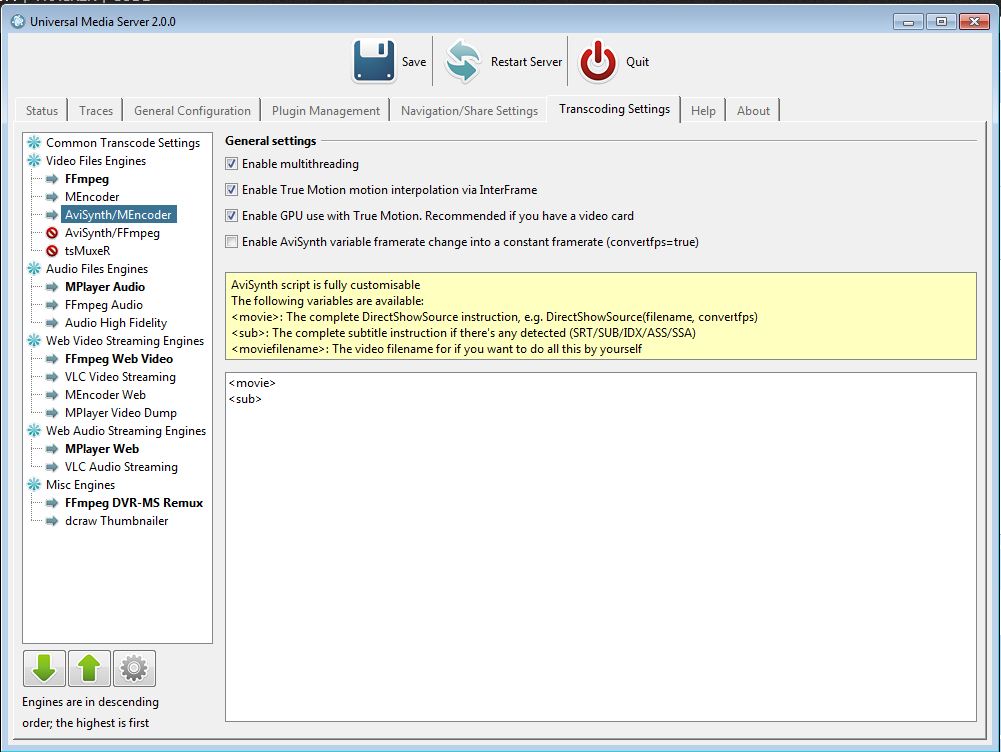The height and width of the screenshot is (752, 1001).
Task: Click the arrow icon beside dcraw Thumbnailer
Action: 52,521
